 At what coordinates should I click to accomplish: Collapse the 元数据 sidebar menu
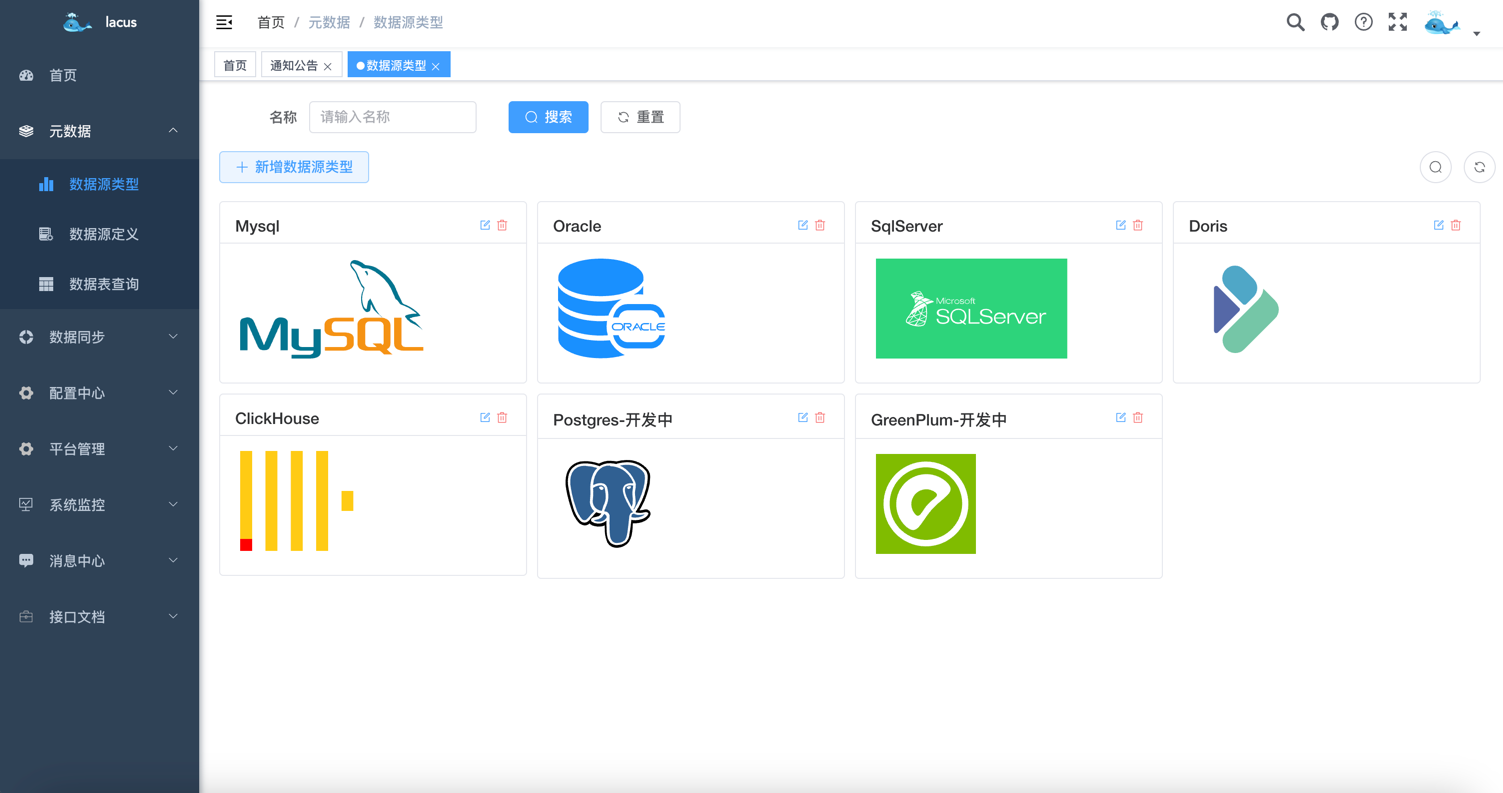point(99,131)
